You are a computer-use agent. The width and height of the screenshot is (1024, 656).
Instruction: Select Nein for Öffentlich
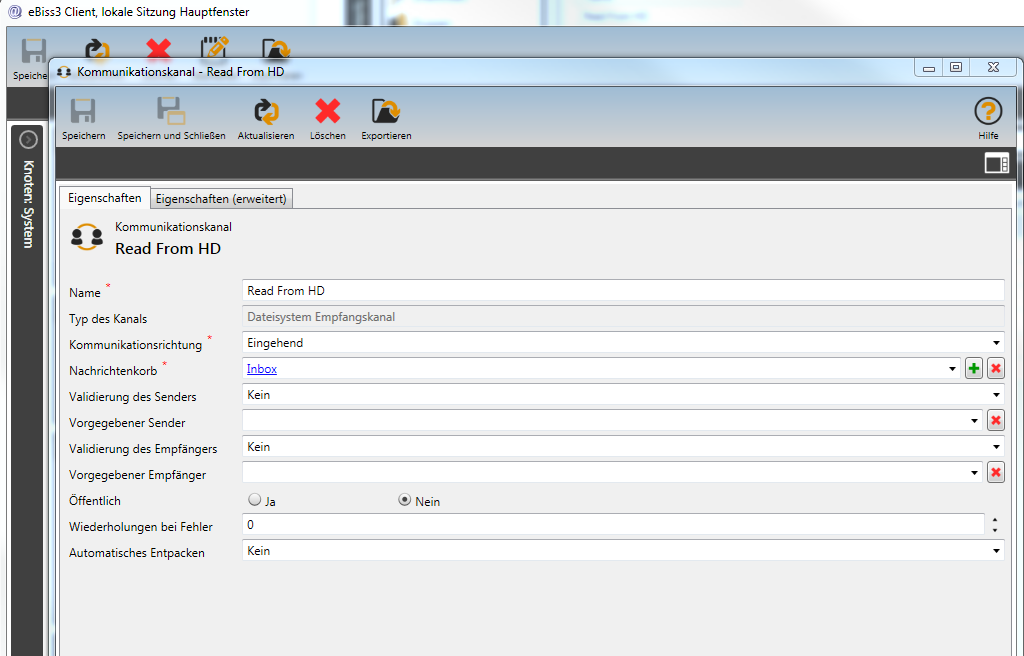pyautogui.click(x=405, y=500)
